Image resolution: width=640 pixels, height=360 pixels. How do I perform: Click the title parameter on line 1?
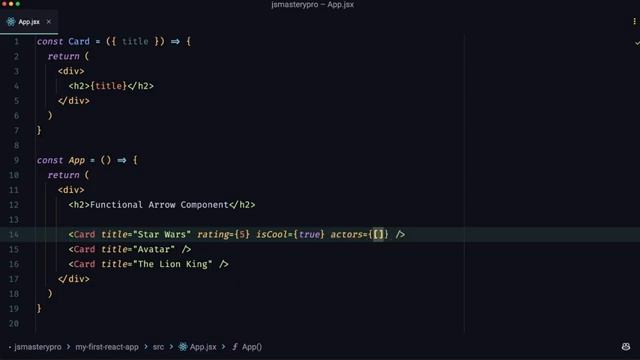pos(135,42)
